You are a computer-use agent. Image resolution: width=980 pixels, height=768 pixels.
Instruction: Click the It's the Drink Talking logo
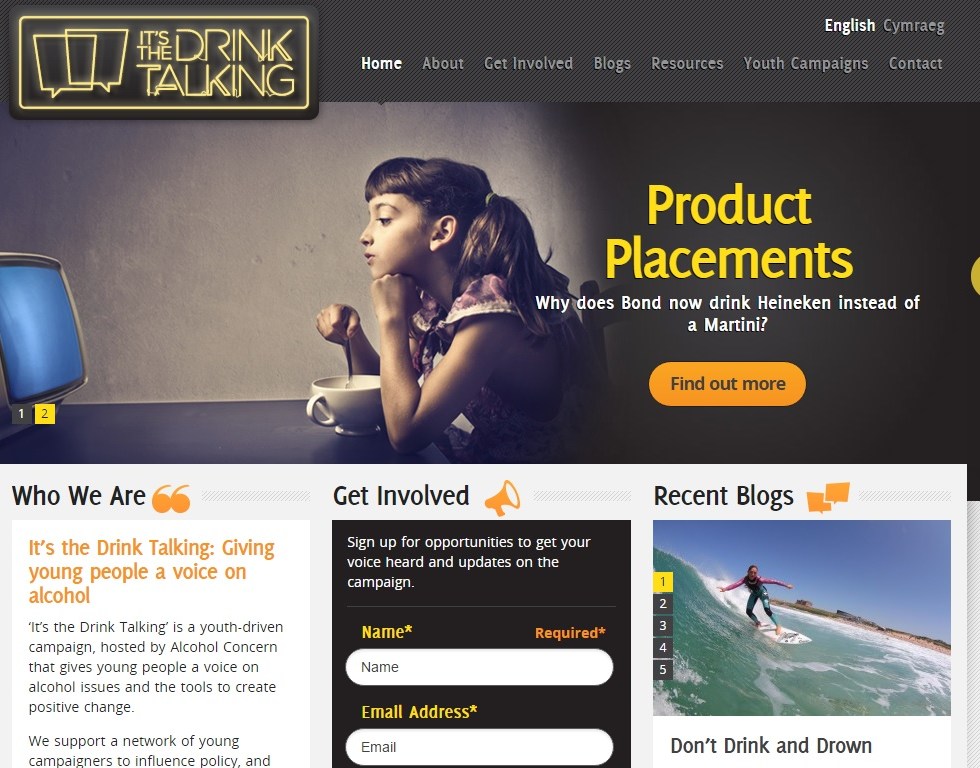pos(164,62)
